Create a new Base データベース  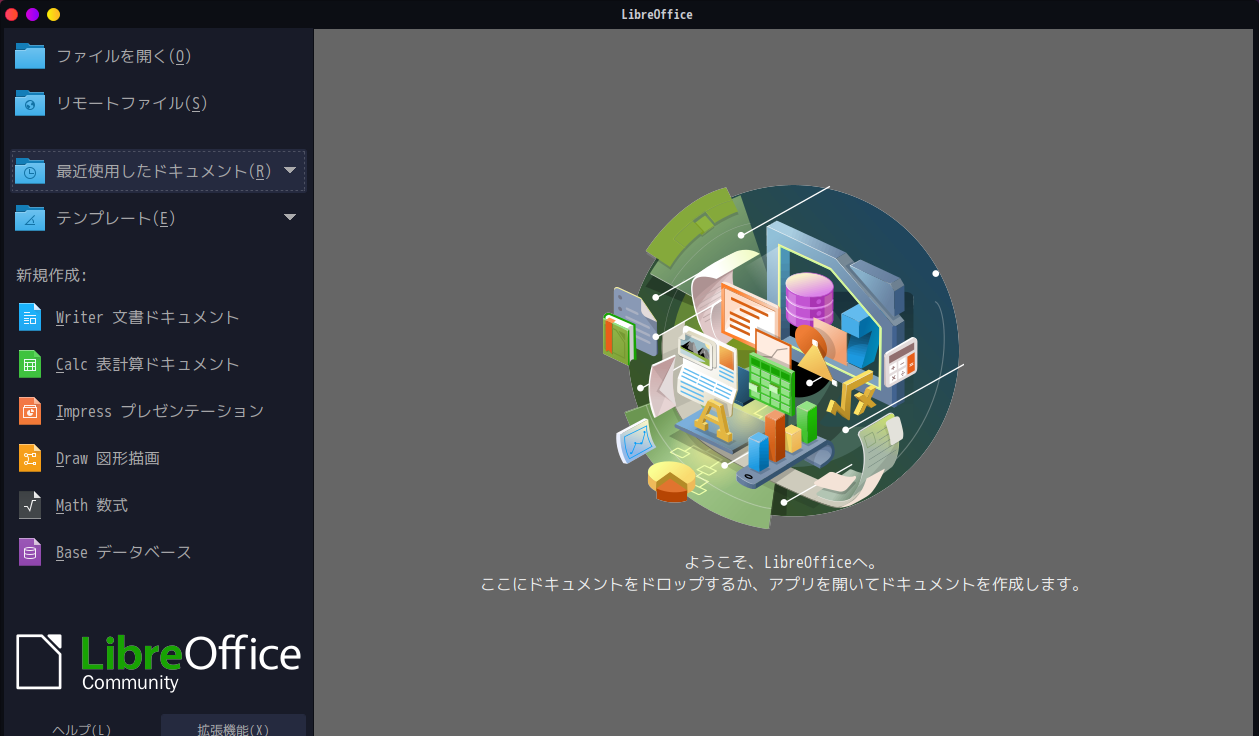[x=158, y=552]
